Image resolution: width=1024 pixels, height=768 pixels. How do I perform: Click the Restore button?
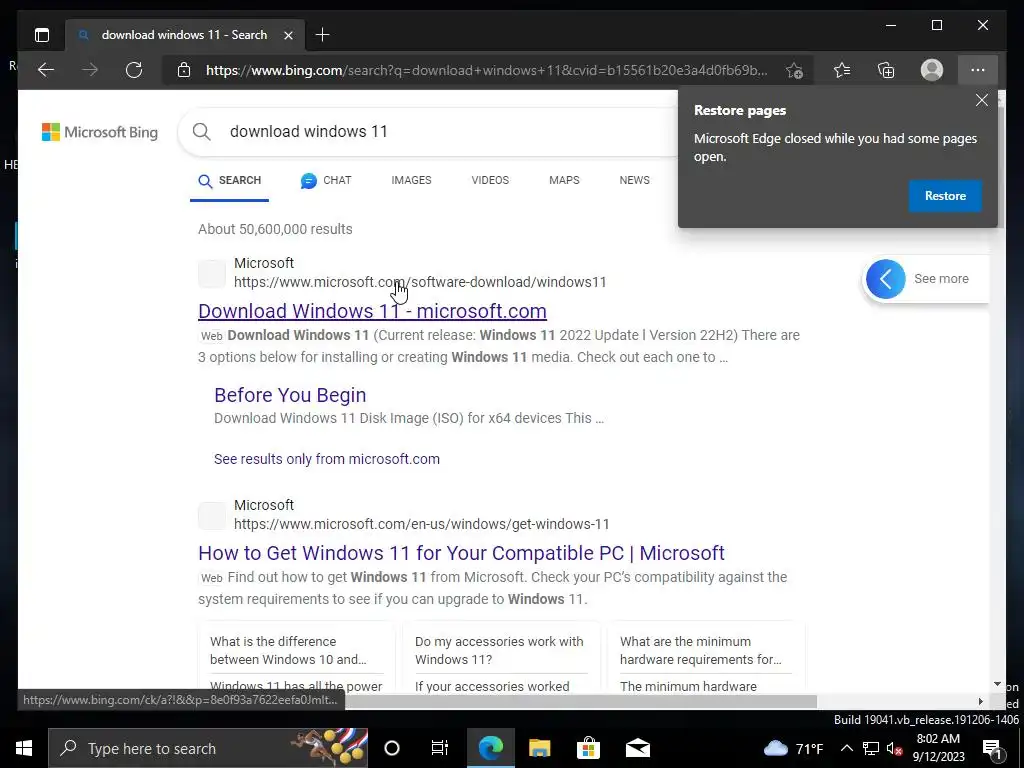pyautogui.click(x=945, y=196)
